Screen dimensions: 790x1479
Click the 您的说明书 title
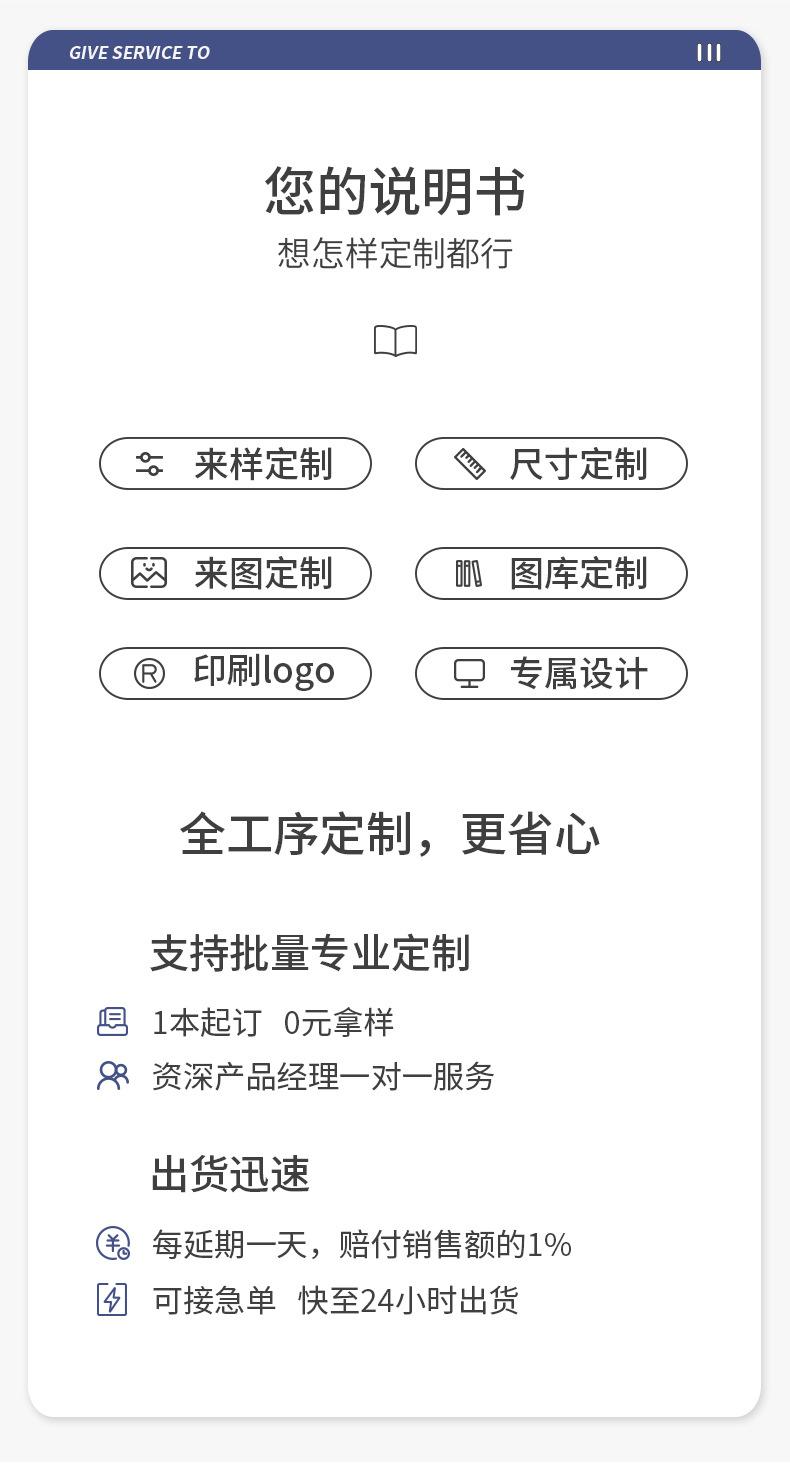(395, 191)
